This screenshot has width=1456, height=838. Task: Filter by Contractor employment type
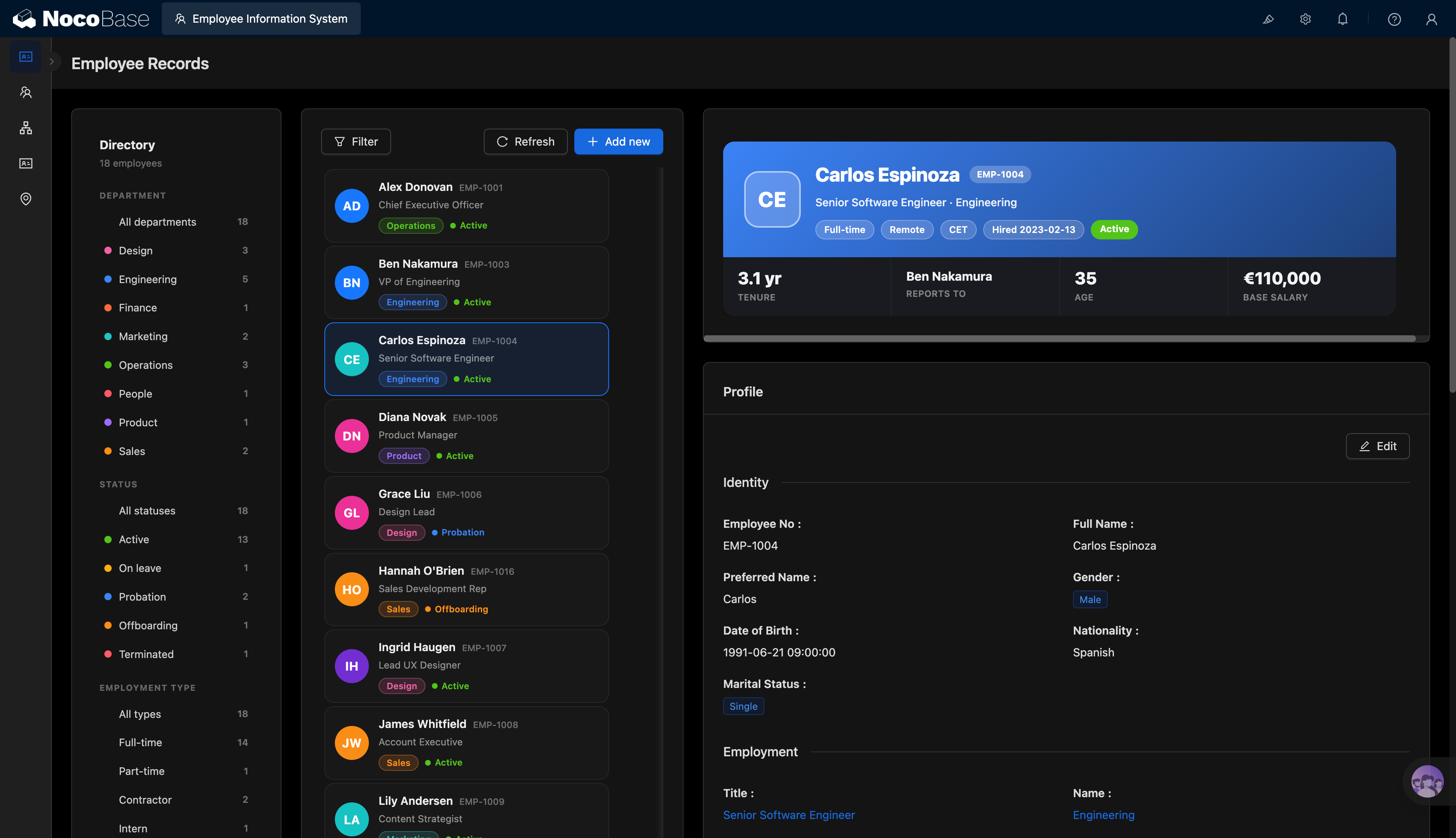[176, 800]
